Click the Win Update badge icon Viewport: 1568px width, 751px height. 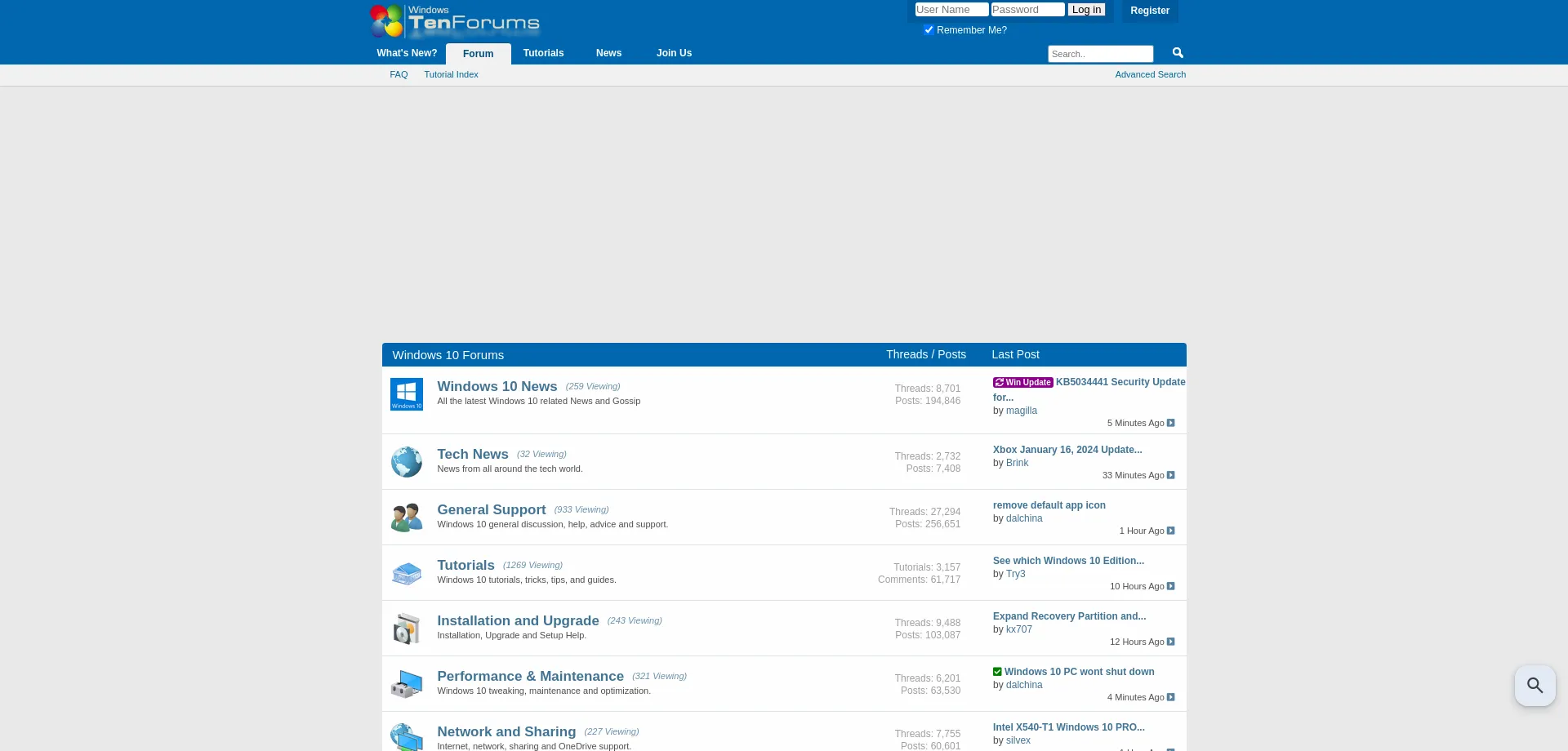click(x=1022, y=382)
